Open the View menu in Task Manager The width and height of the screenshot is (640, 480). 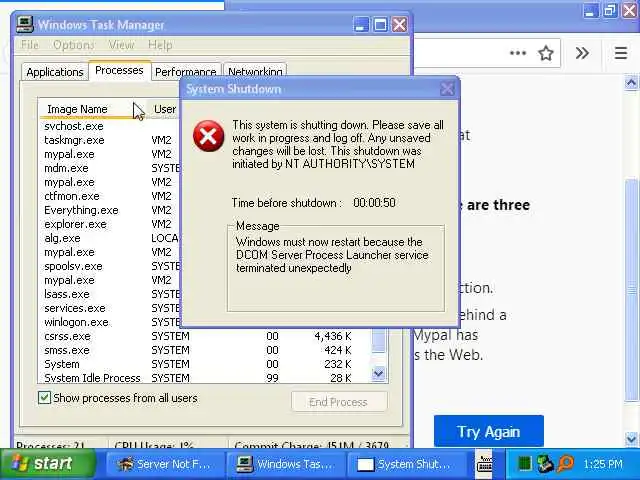coord(121,44)
